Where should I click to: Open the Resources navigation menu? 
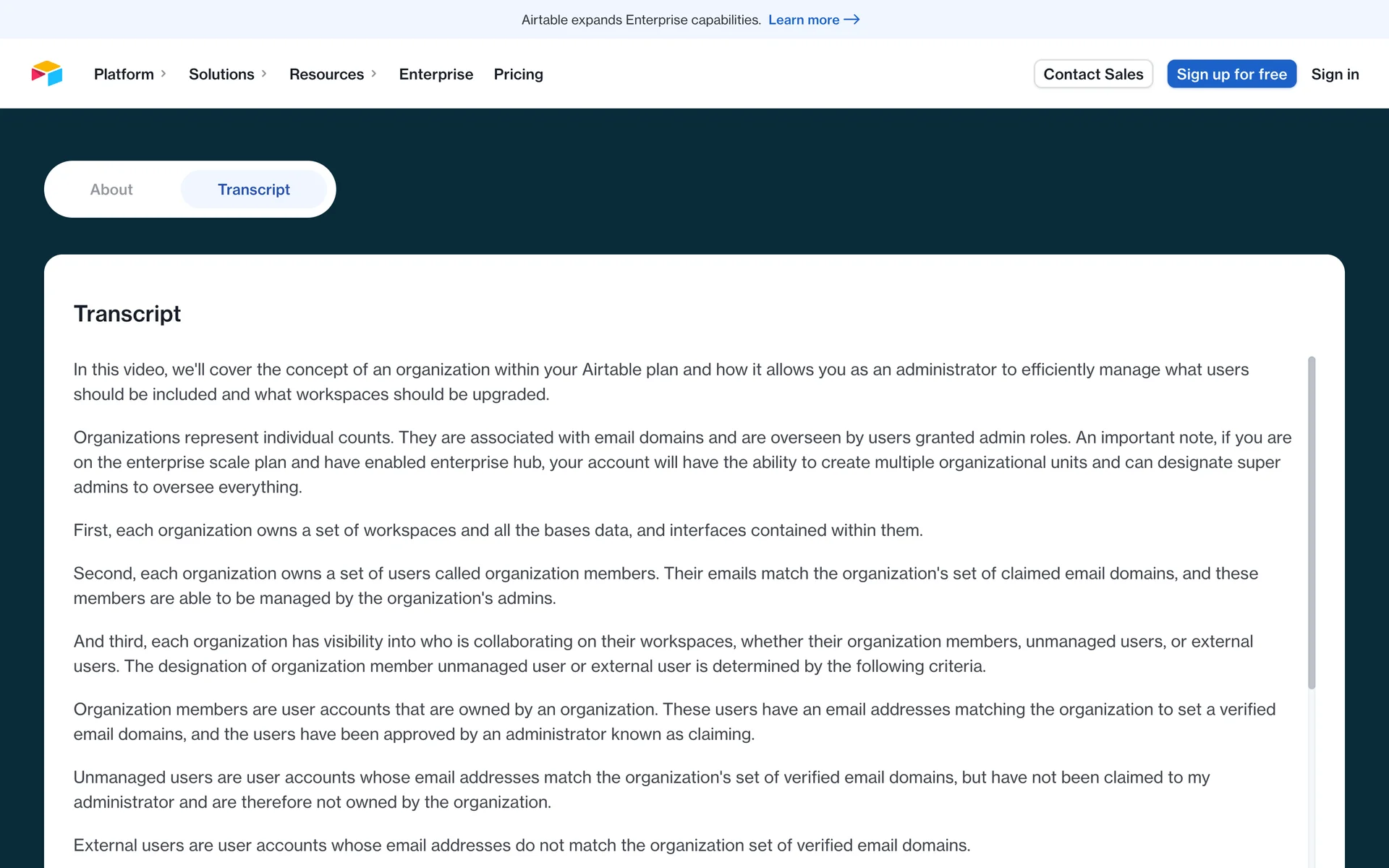coord(326,74)
